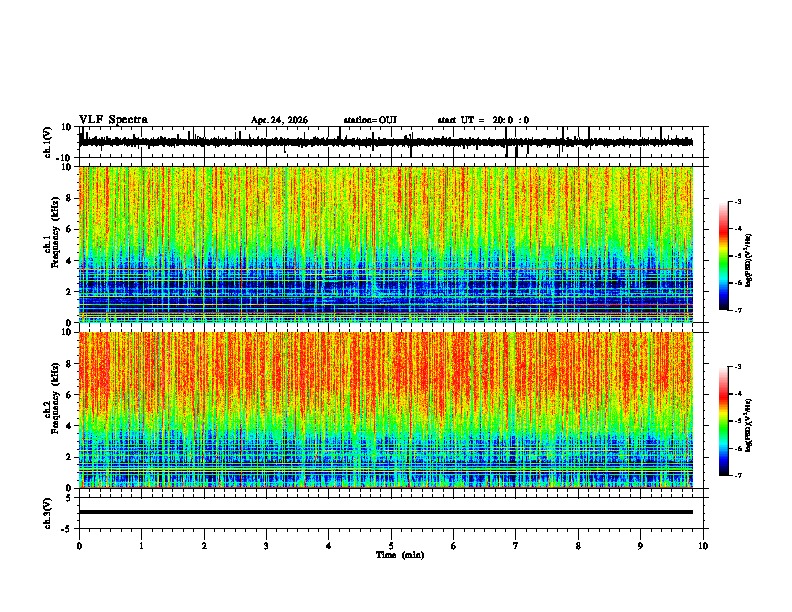This screenshot has width=792, height=612.
Task: Click the 7 minute tick on time axis
Action: (516, 546)
